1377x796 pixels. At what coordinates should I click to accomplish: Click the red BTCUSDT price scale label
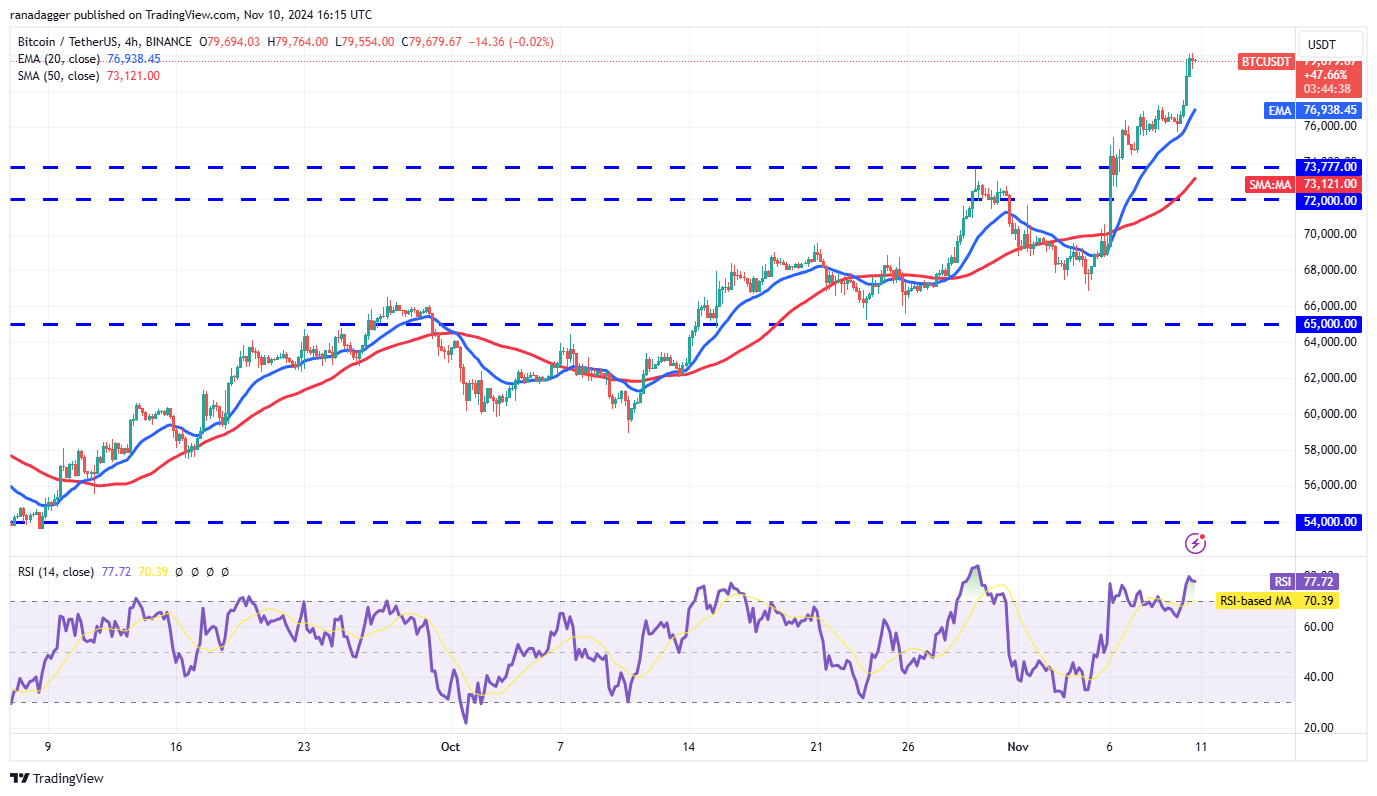tap(1265, 61)
